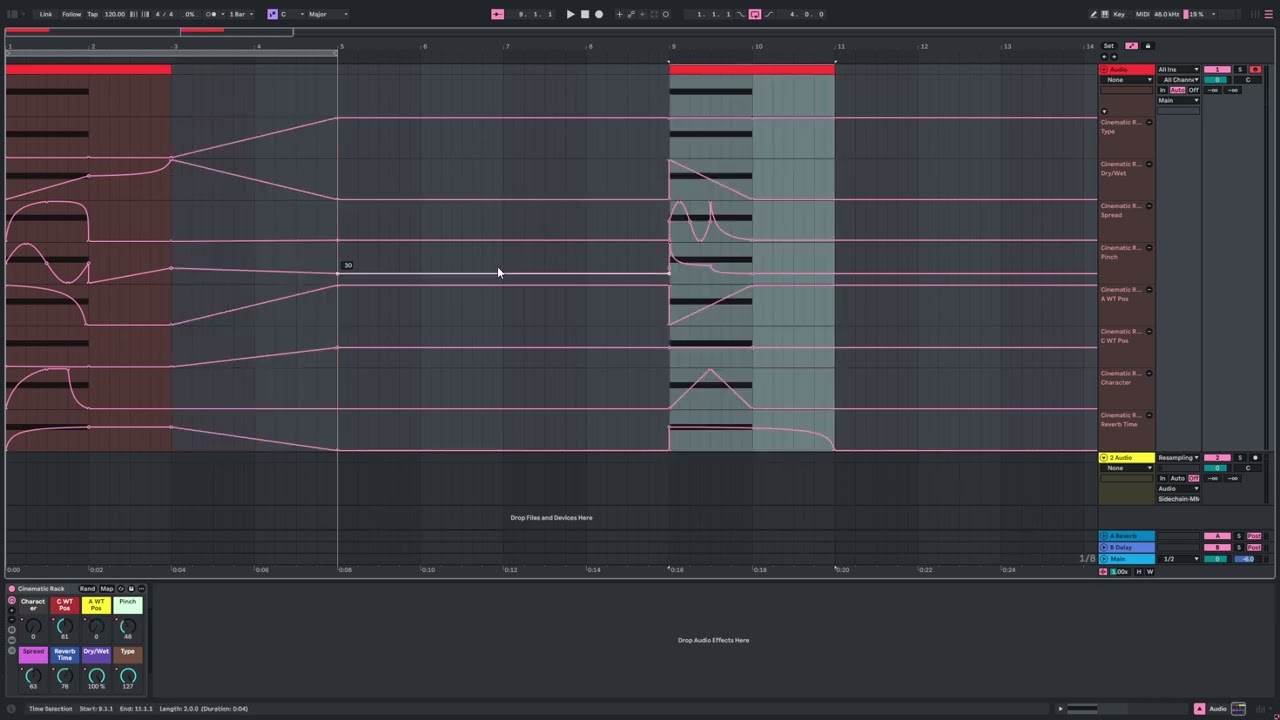Toggle the lock envelopes icon
This screenshot has width=1280, height=720.
click(x=1148, y=46)
